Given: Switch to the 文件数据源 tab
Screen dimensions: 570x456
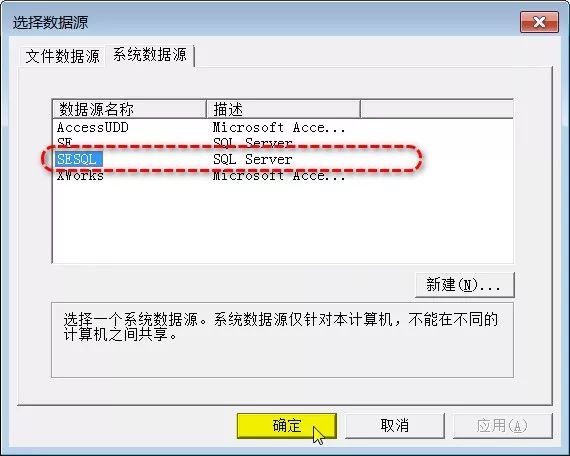Looking at the screenshot, I should (x=63, y=56).
